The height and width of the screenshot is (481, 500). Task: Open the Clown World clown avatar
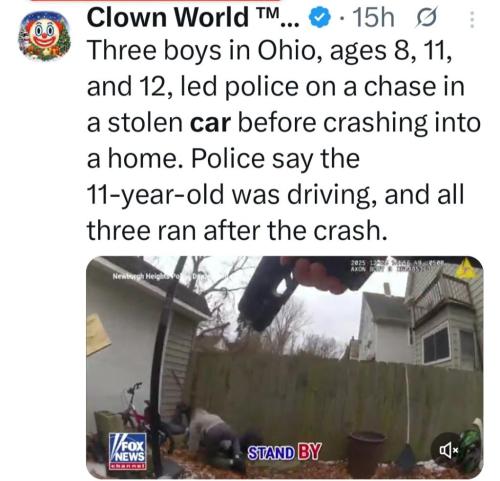tap(44, 36)
